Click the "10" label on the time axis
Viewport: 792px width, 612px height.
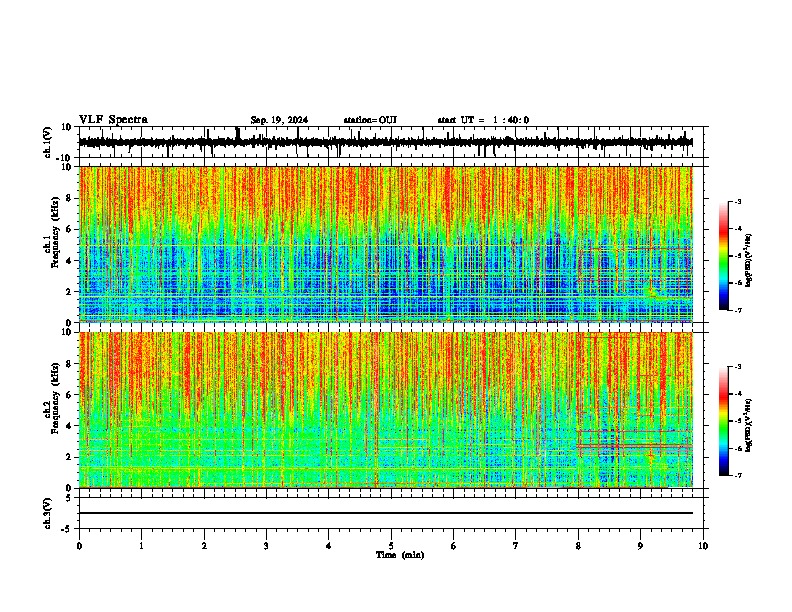pos(703,546)
